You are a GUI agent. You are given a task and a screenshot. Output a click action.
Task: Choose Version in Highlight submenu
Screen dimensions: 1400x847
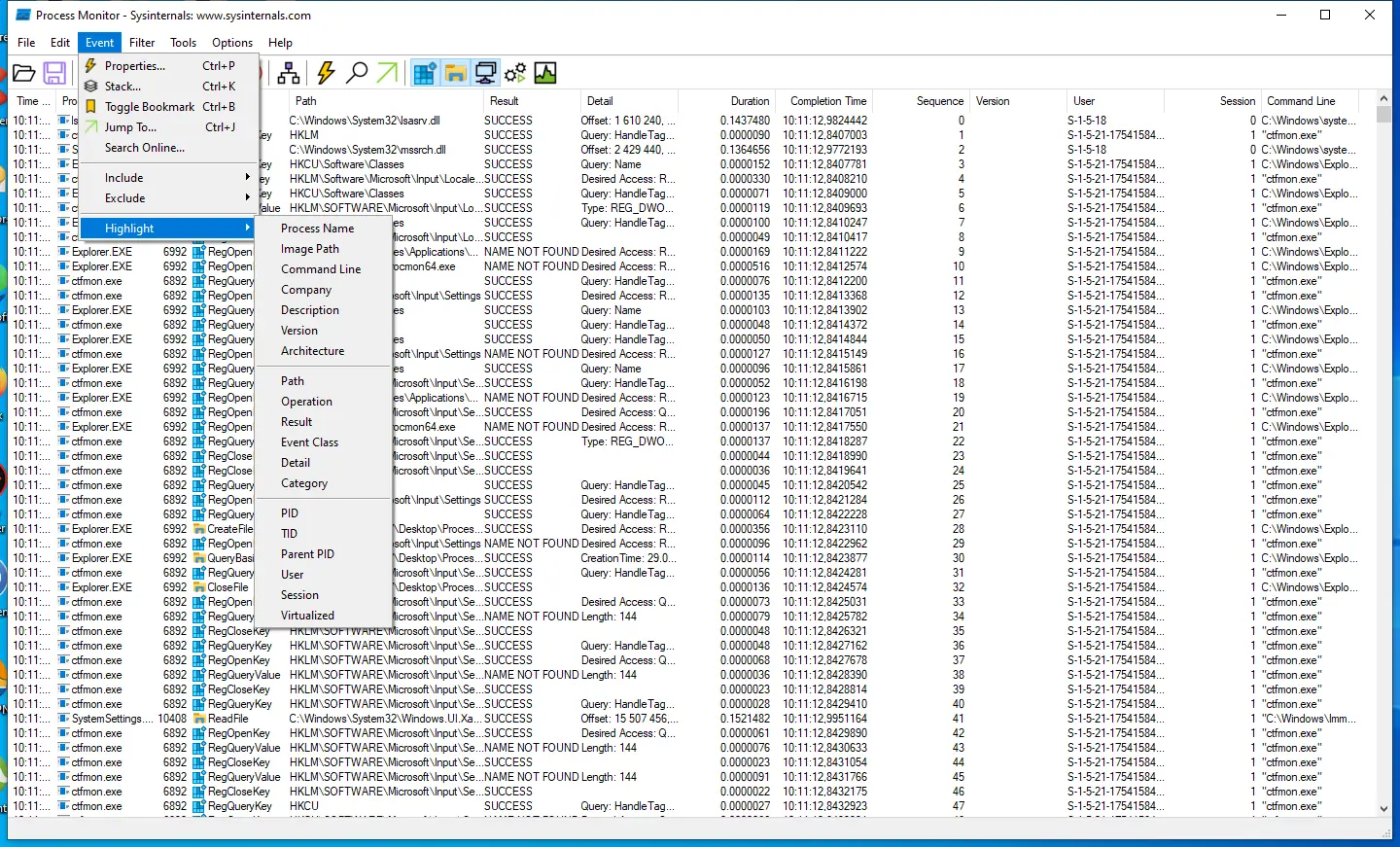(x=324, y=331)
